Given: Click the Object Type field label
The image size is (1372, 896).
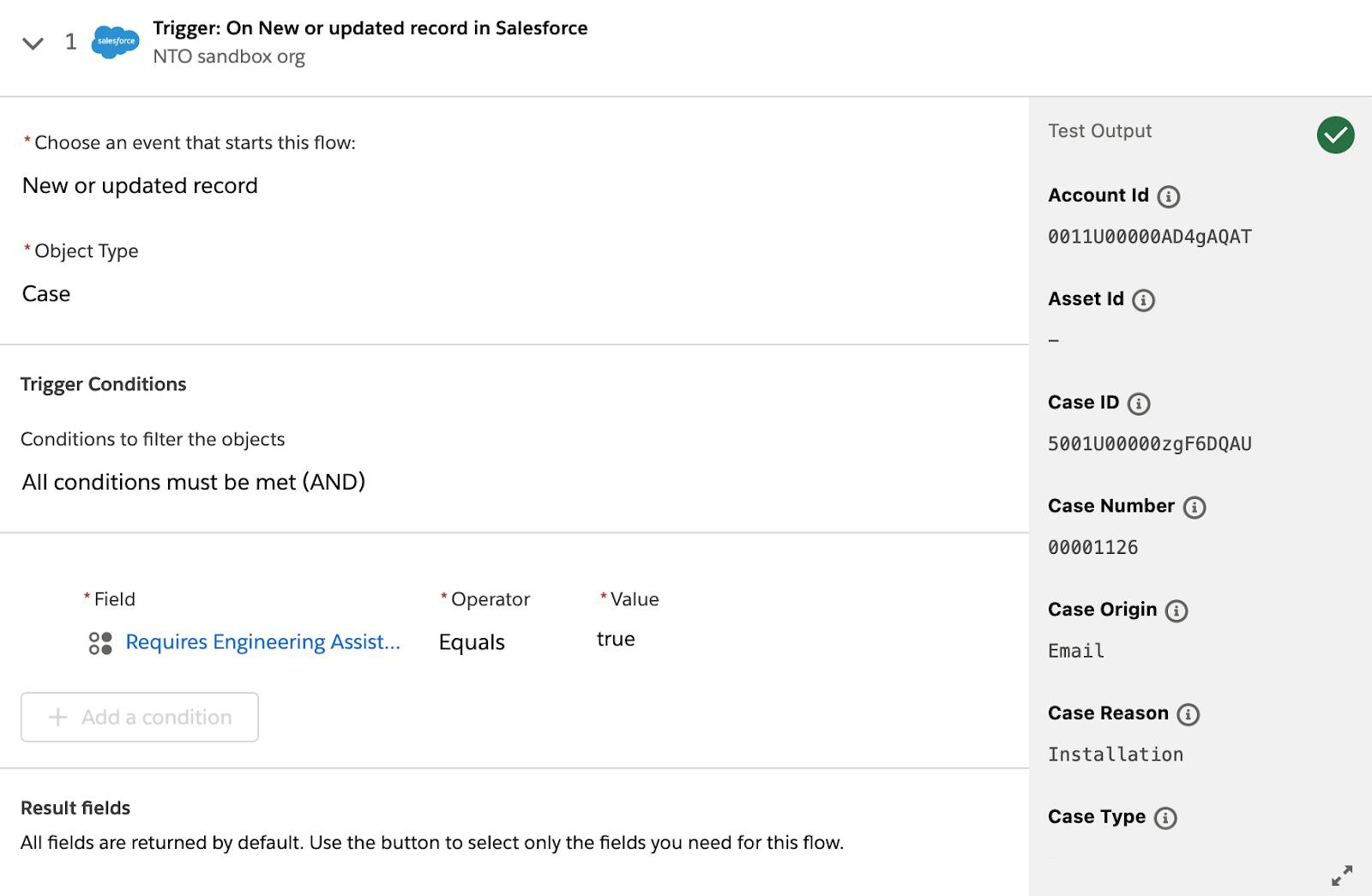Looking at the screenshot, I should 86,251.
